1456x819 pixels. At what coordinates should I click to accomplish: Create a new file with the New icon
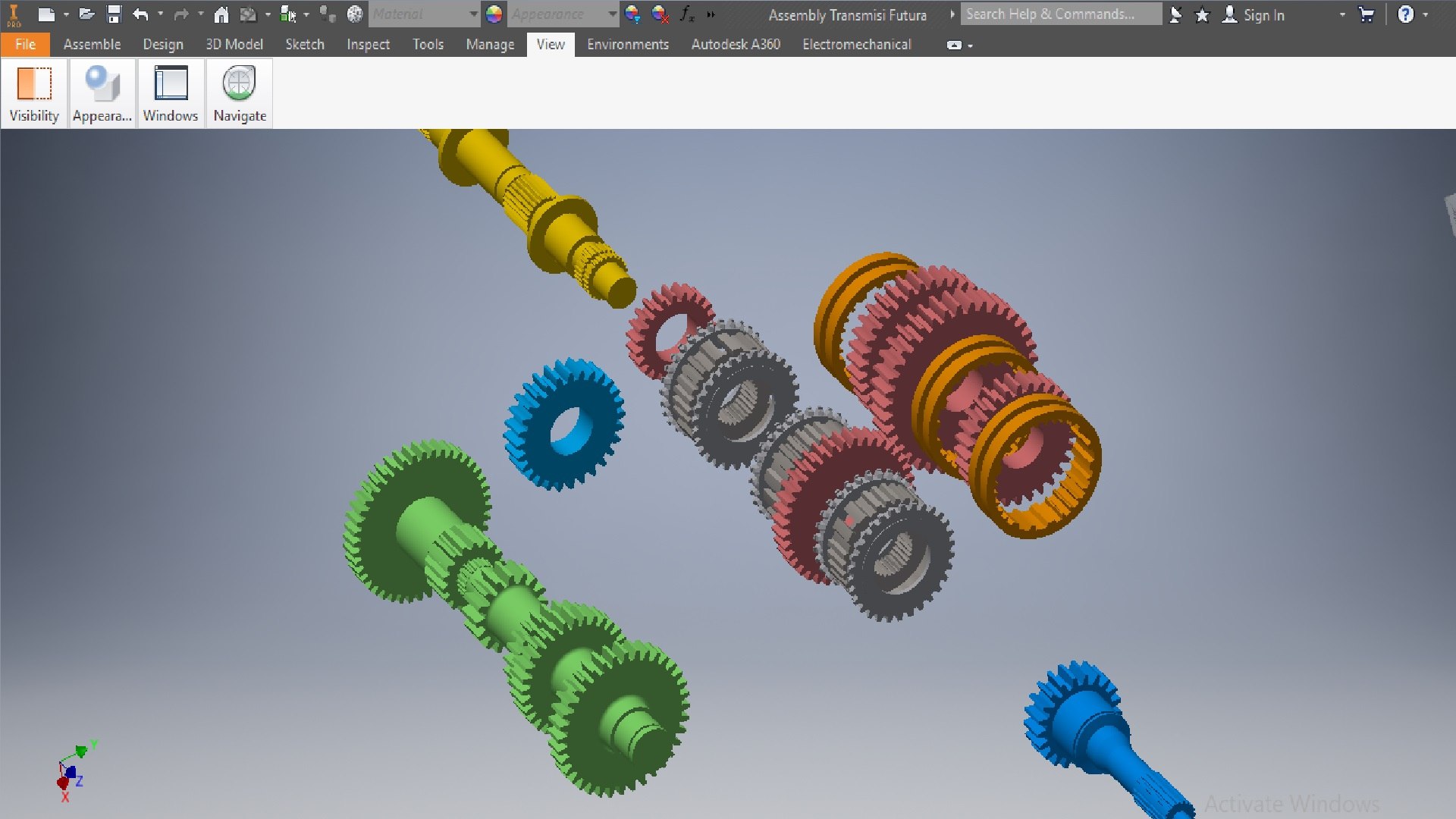(x=46, y=14)
